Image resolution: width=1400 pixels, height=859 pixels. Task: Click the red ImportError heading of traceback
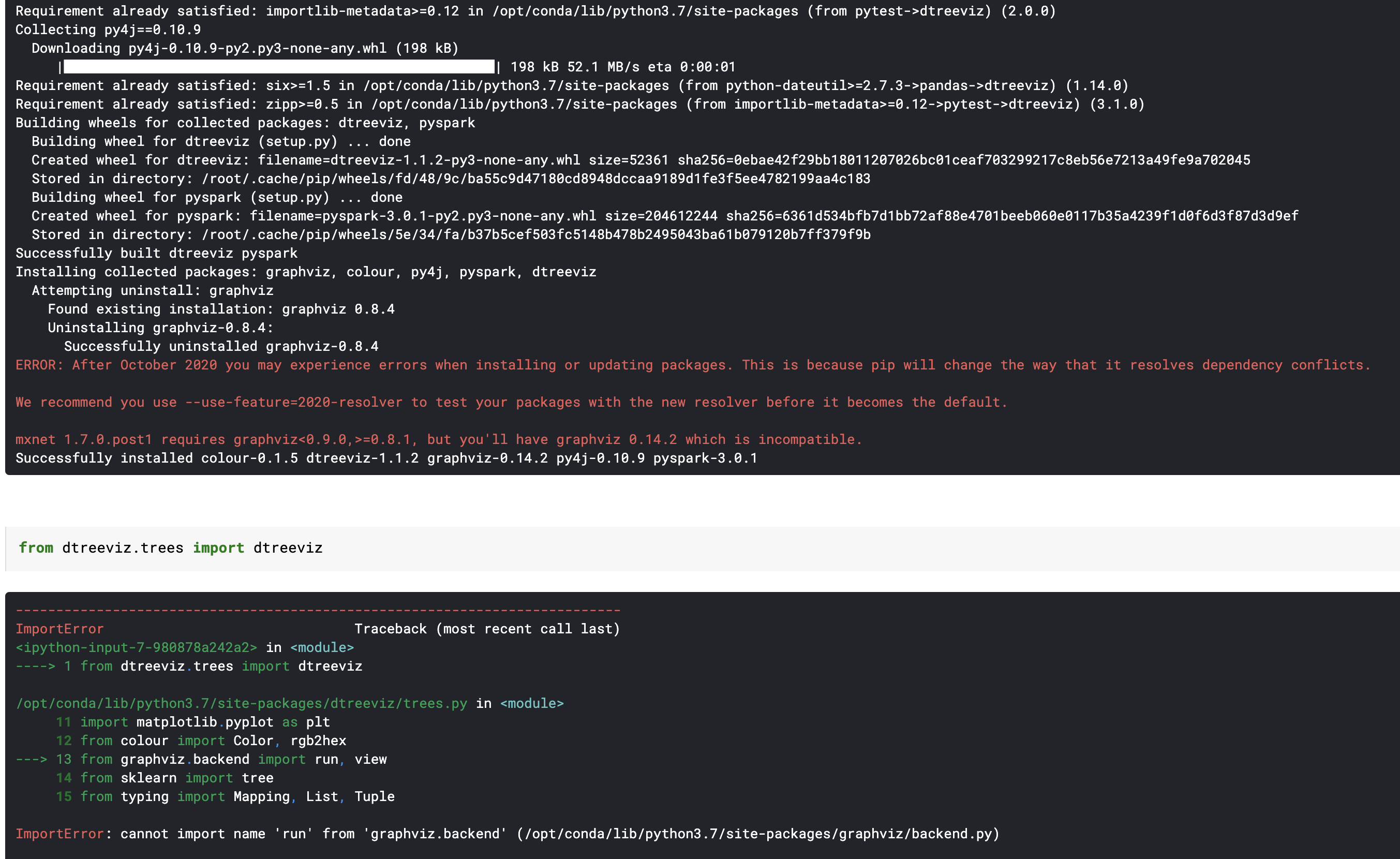click(x=59, y=629)
